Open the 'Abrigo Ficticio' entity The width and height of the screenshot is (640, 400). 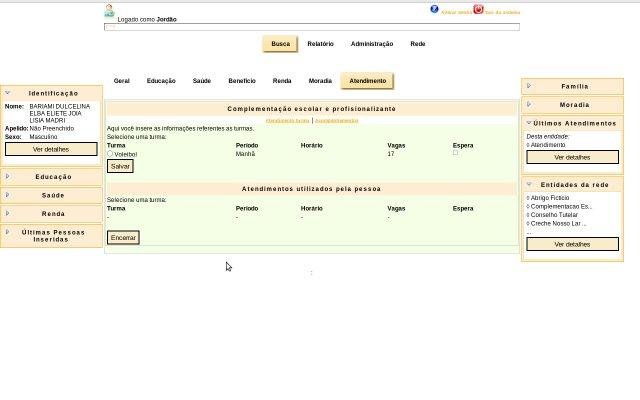(550, 198)
